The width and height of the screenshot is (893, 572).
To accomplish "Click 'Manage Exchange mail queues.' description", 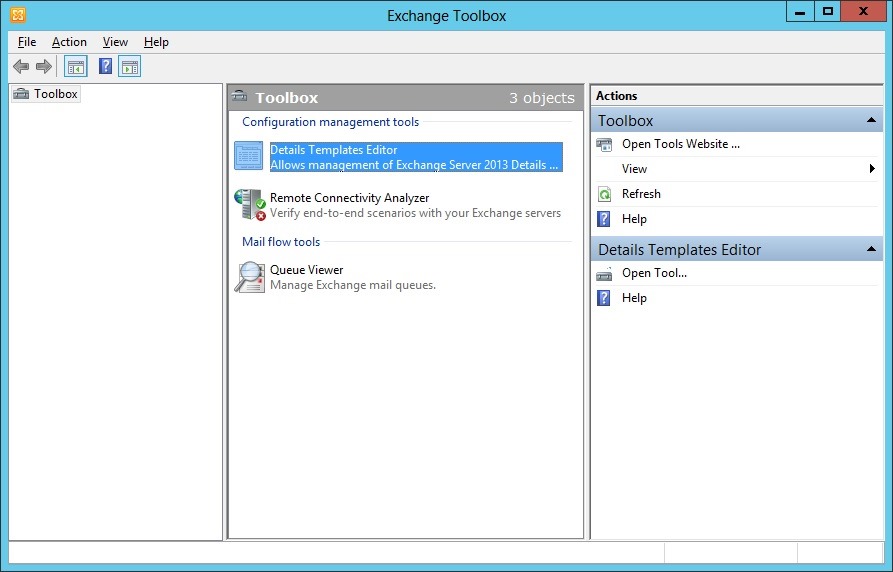I will [353, 285].
